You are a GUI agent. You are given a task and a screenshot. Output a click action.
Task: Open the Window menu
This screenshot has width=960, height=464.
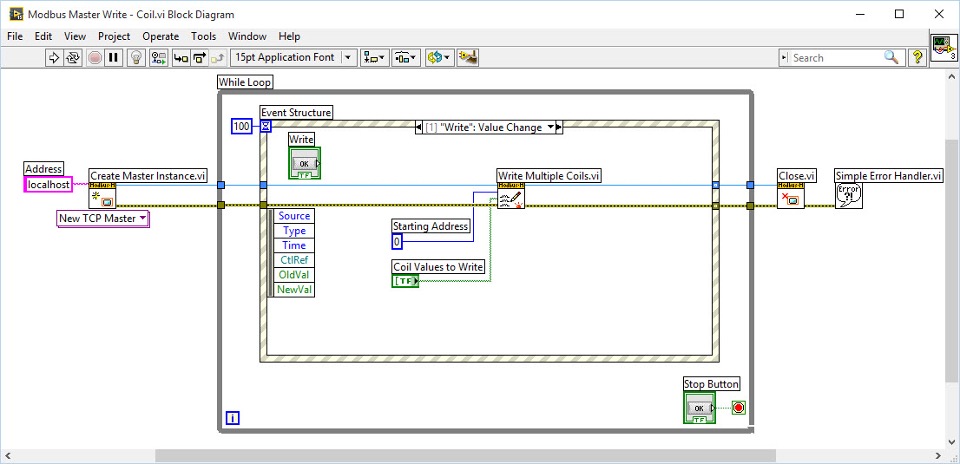click(247, 36)
